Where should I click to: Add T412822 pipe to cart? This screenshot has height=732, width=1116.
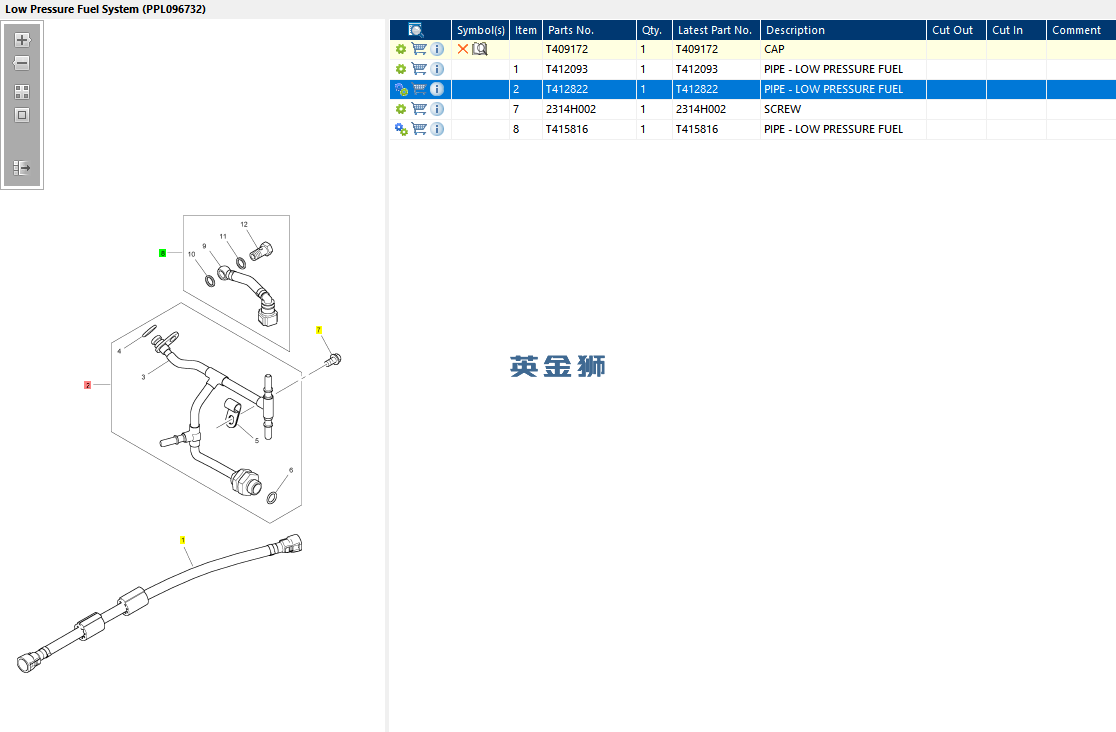419,89
